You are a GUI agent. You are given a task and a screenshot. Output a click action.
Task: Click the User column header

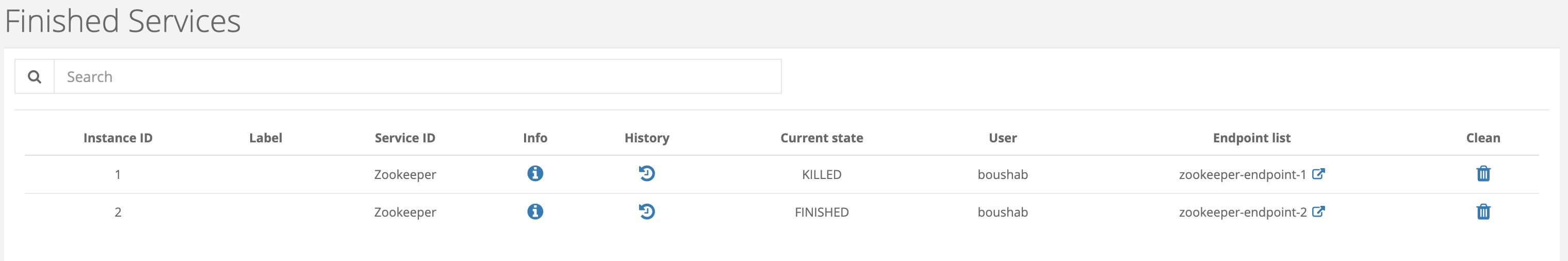point(1003,138)
